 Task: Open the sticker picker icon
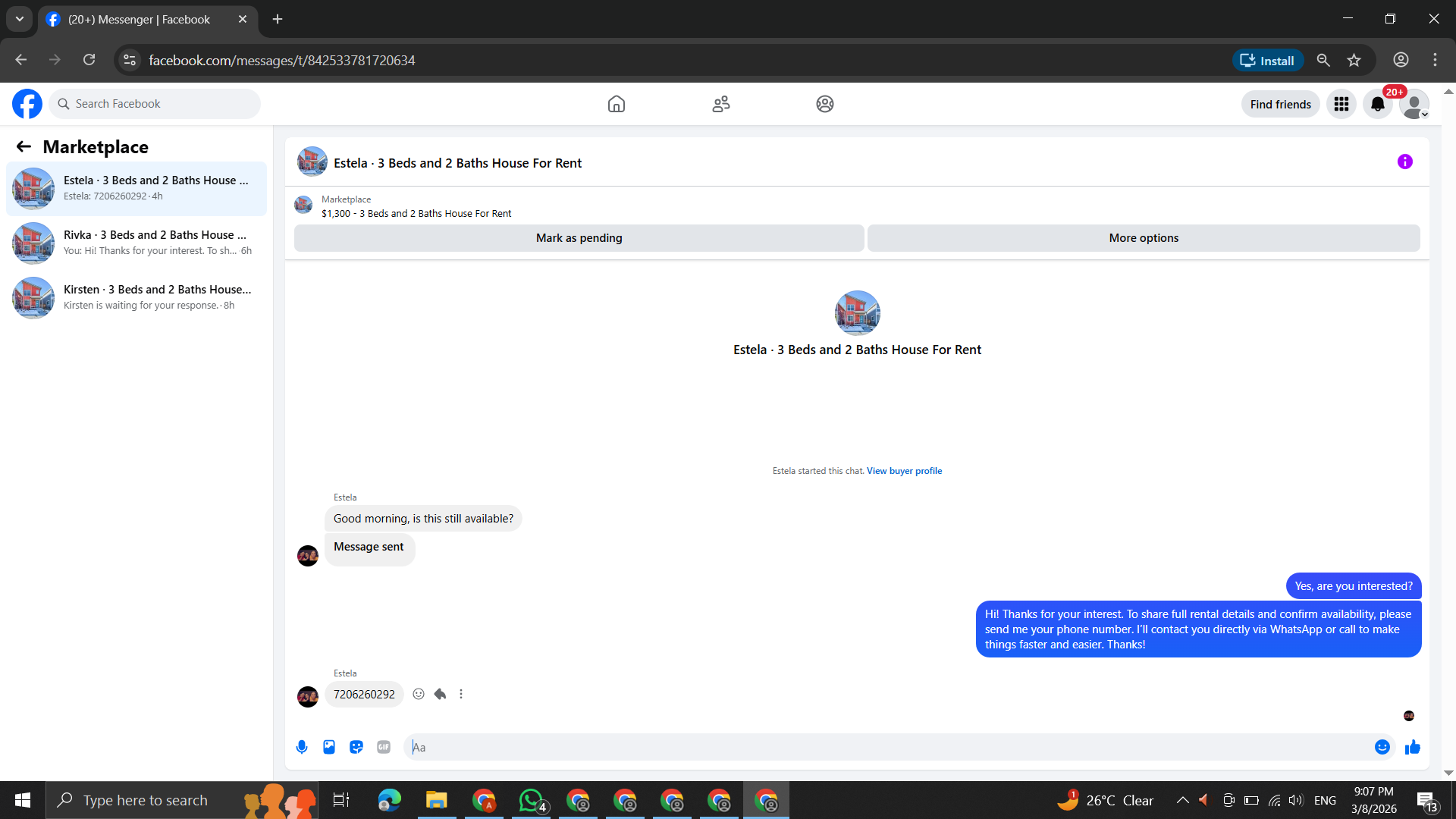click(x=356, y=747)
